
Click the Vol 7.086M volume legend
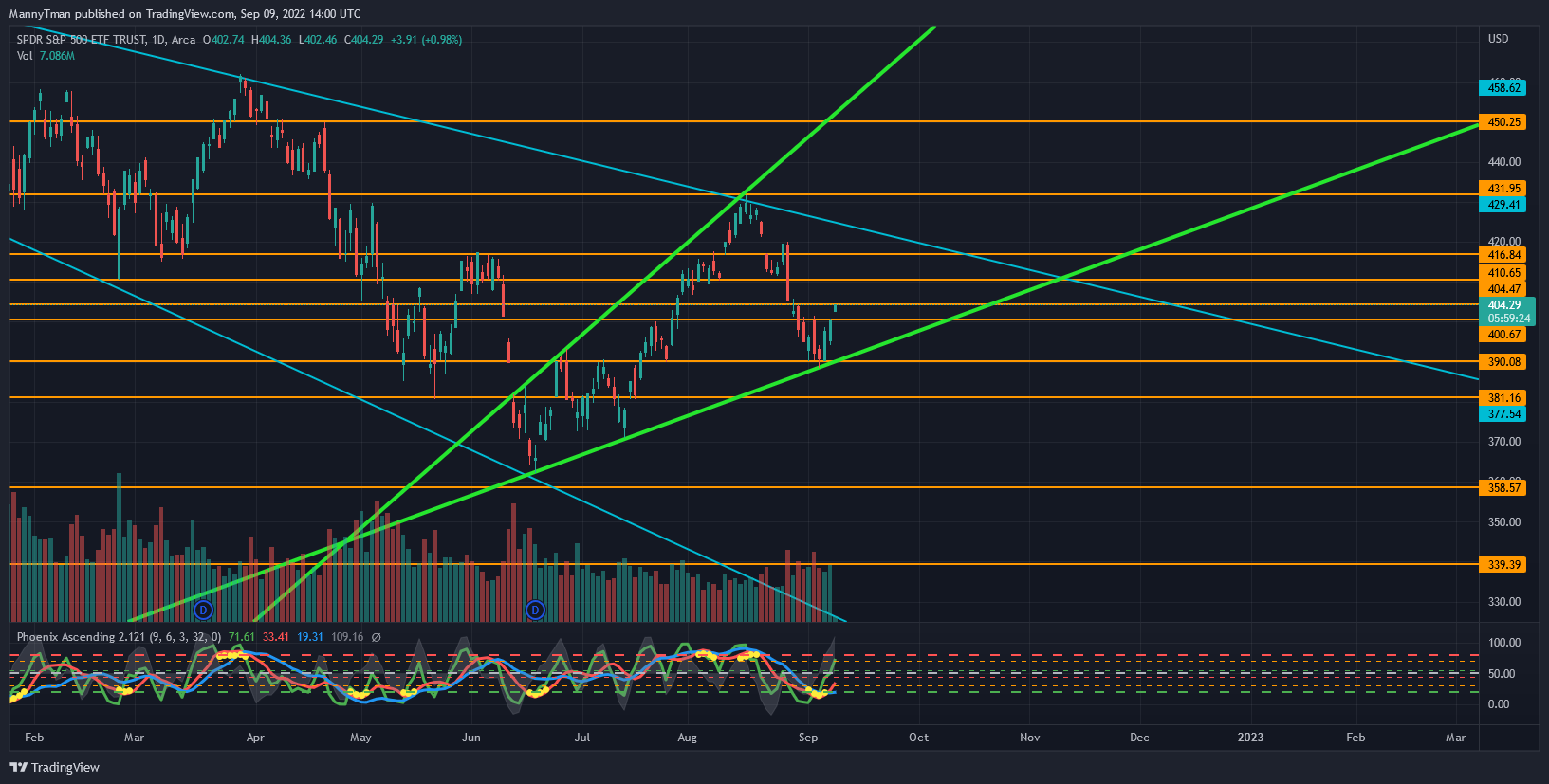click(x=46, y=56)
